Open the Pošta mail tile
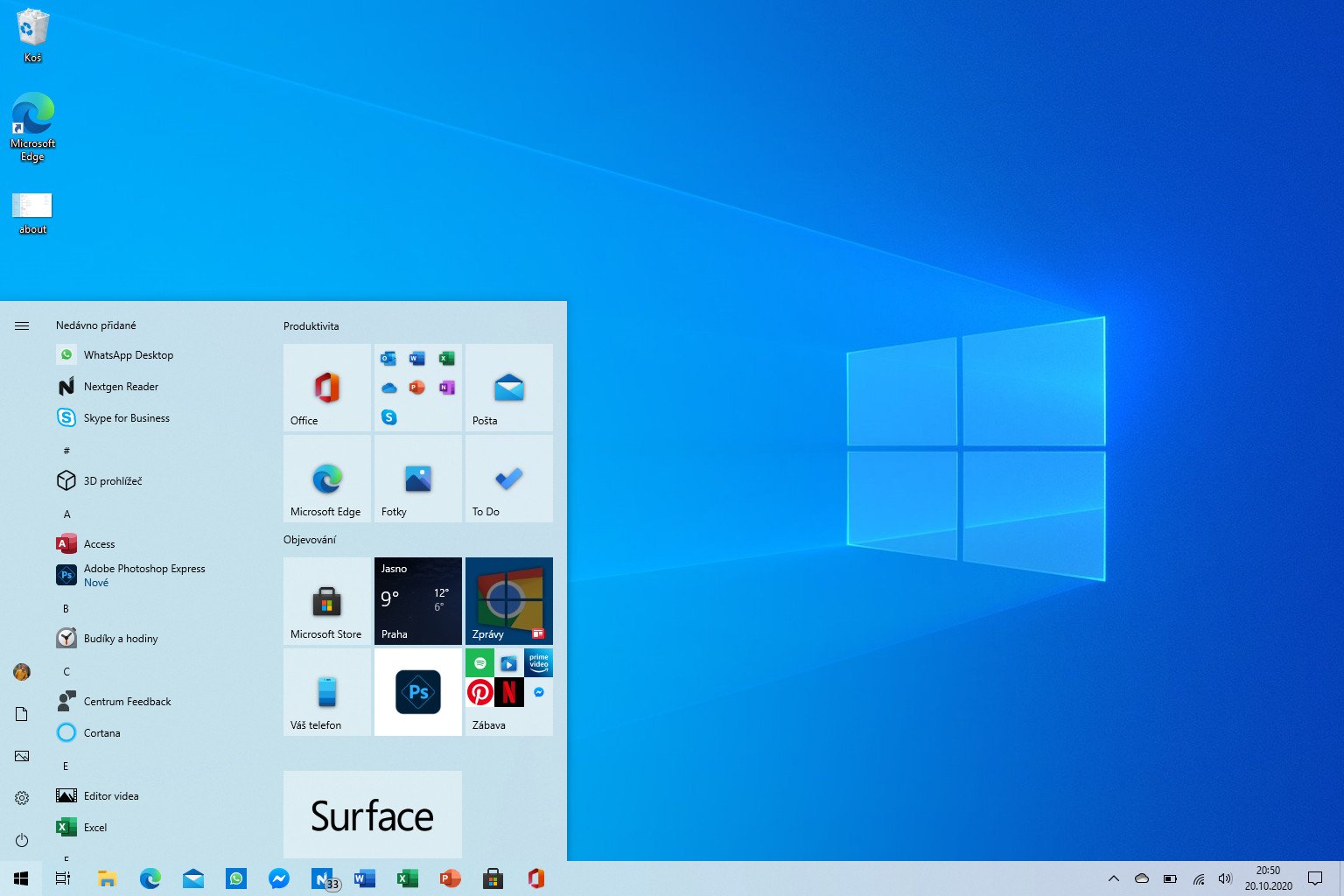The image size is (1344, 896). [x=509, y=388]
